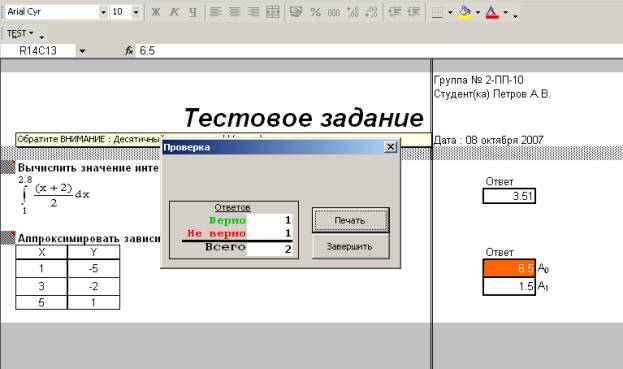Click the fx insert function icon
This screenshot has height=369, width=623.
(x=129, y=50)
